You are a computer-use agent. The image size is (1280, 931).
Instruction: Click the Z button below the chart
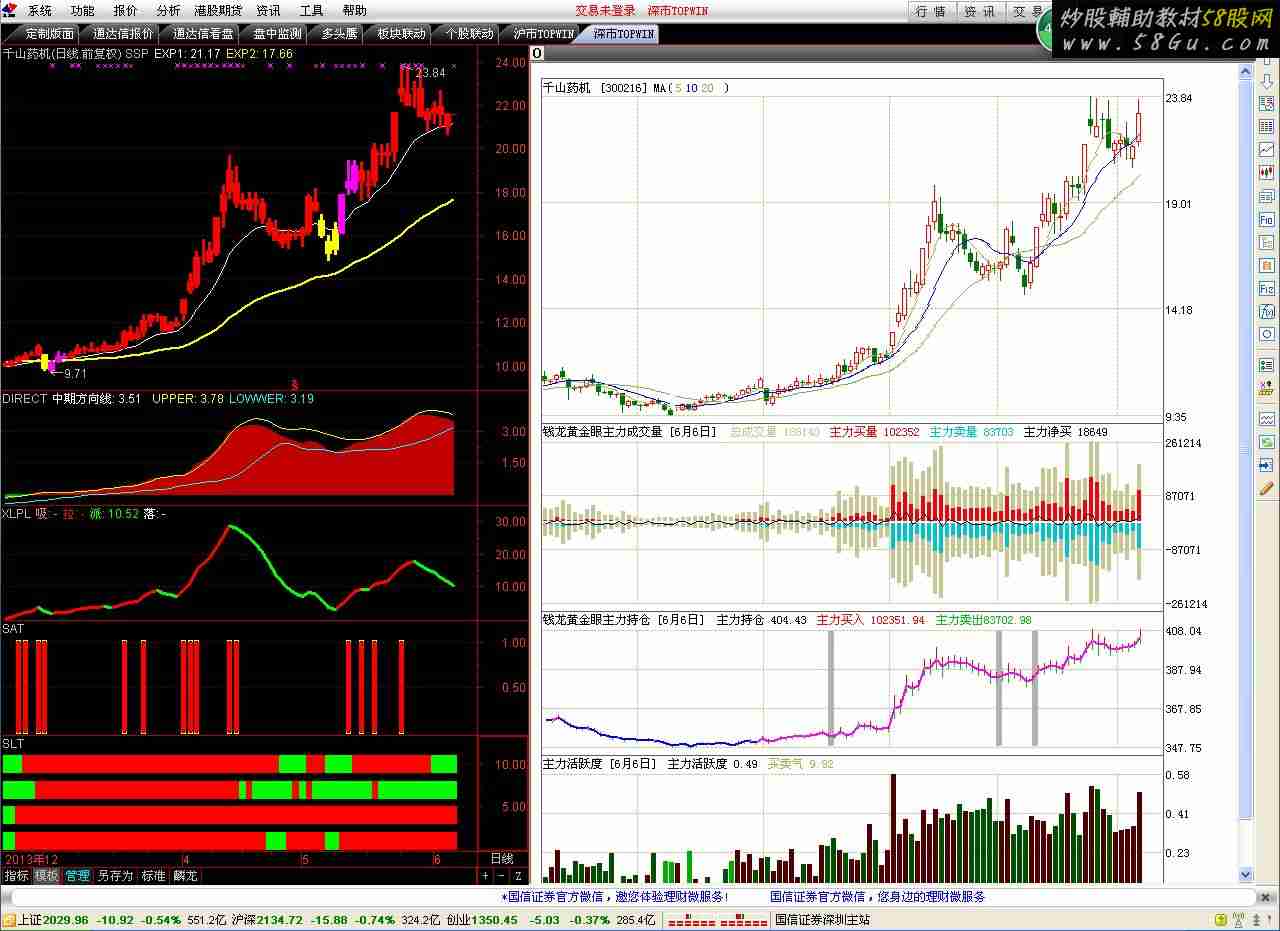pyautogui.click(x=518, y=875)
